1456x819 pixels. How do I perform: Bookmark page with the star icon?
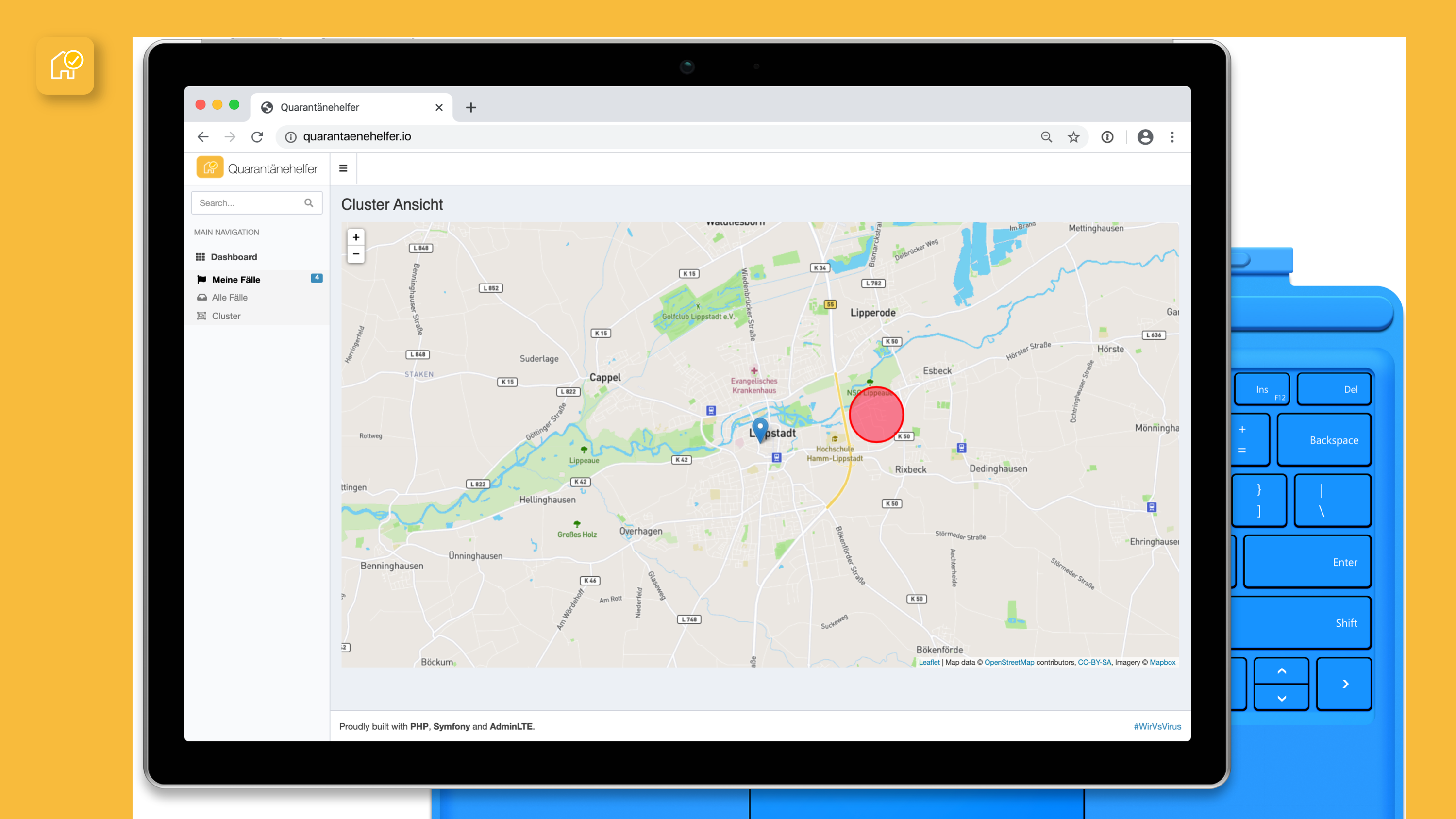pyautogui.click(x=1073, y=137)
